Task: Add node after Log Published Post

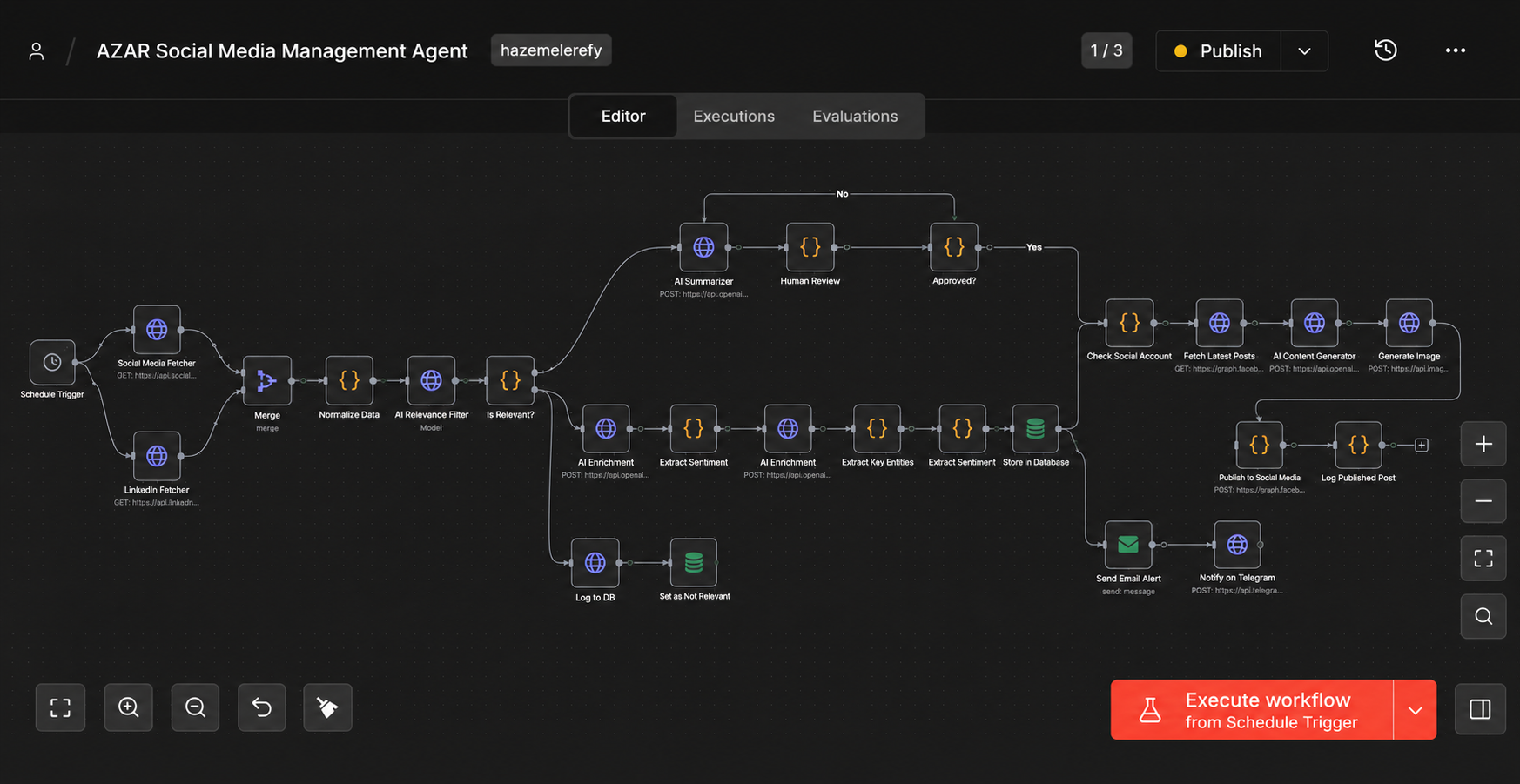Action: point(1422,445)
